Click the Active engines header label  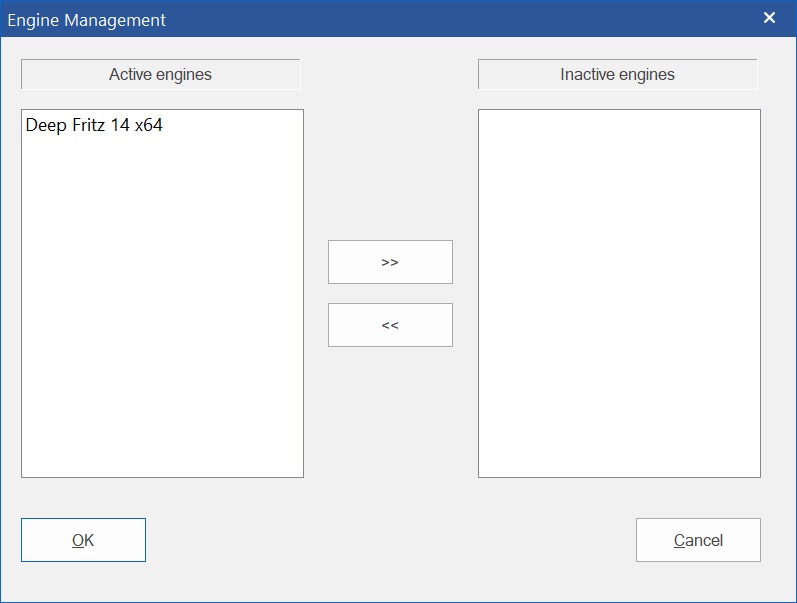[x=160, y=75]
